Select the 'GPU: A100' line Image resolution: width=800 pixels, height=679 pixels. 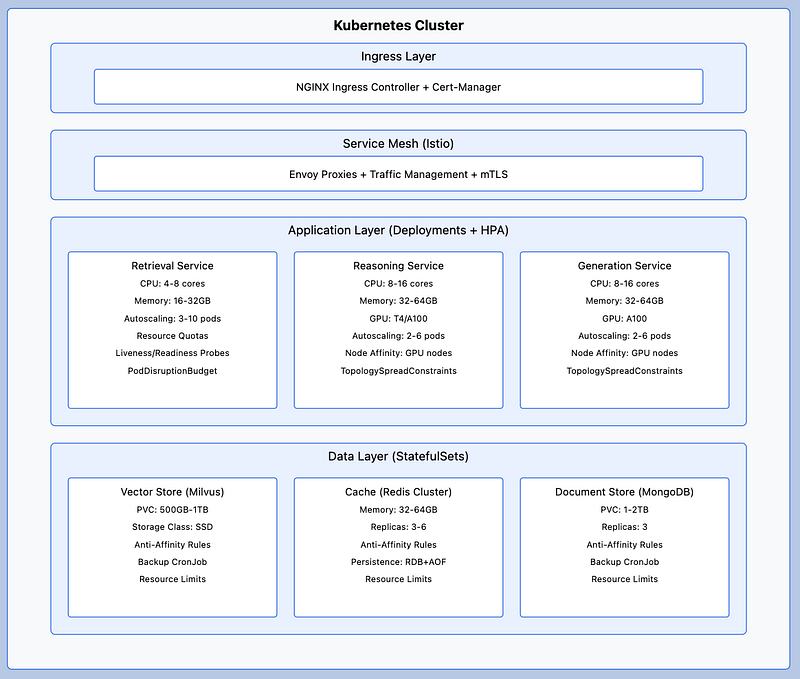624,319
